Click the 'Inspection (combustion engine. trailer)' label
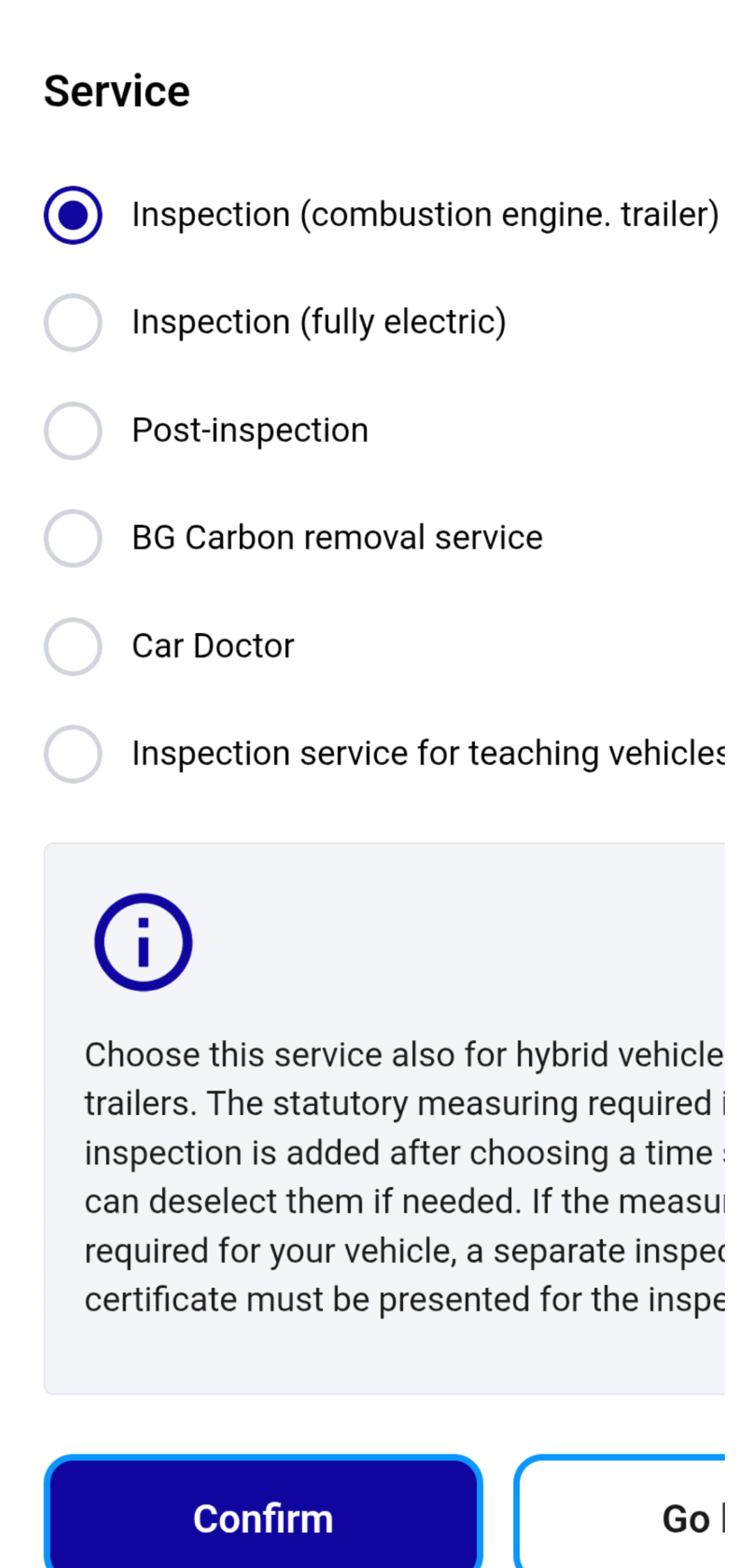Image resolution: width=752 pixels, height=1568 pixels. [x=425, y=215]
